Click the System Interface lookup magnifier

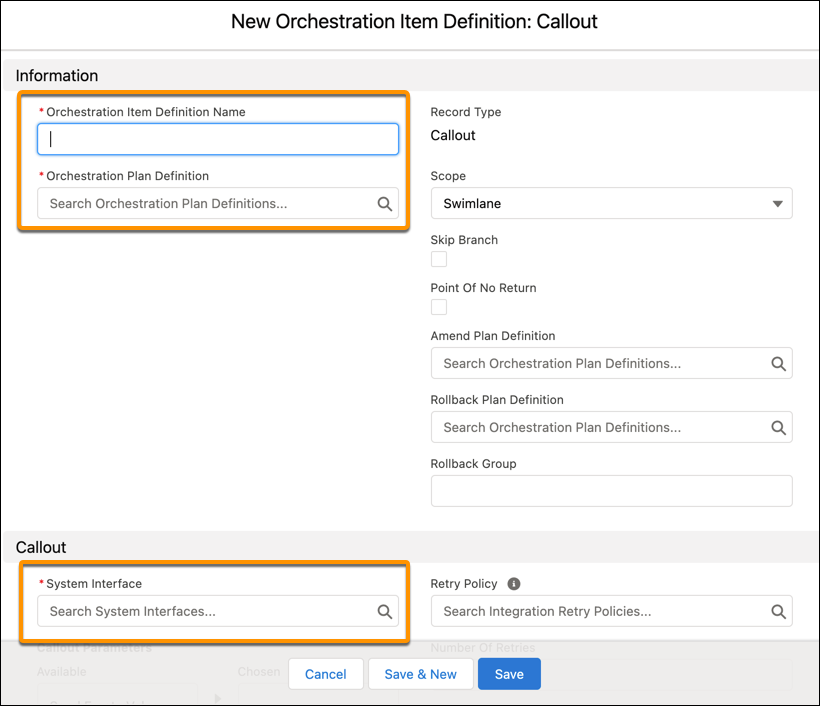(384, 611)
